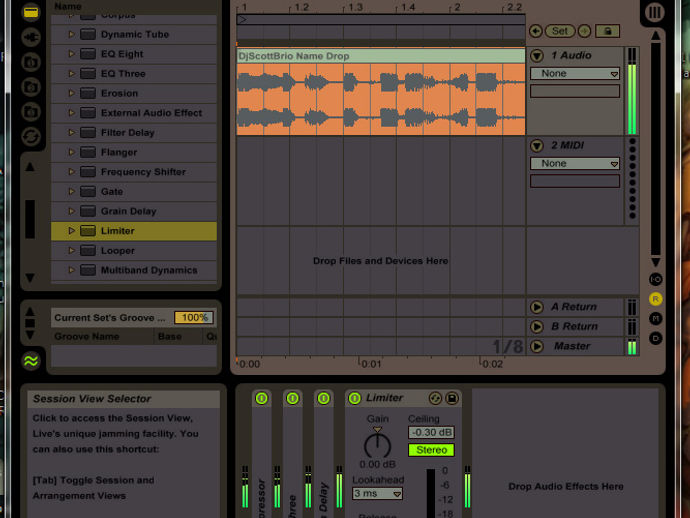Toggle the Delay device activator
Screen dimensions: 690x518
point(323,398)
